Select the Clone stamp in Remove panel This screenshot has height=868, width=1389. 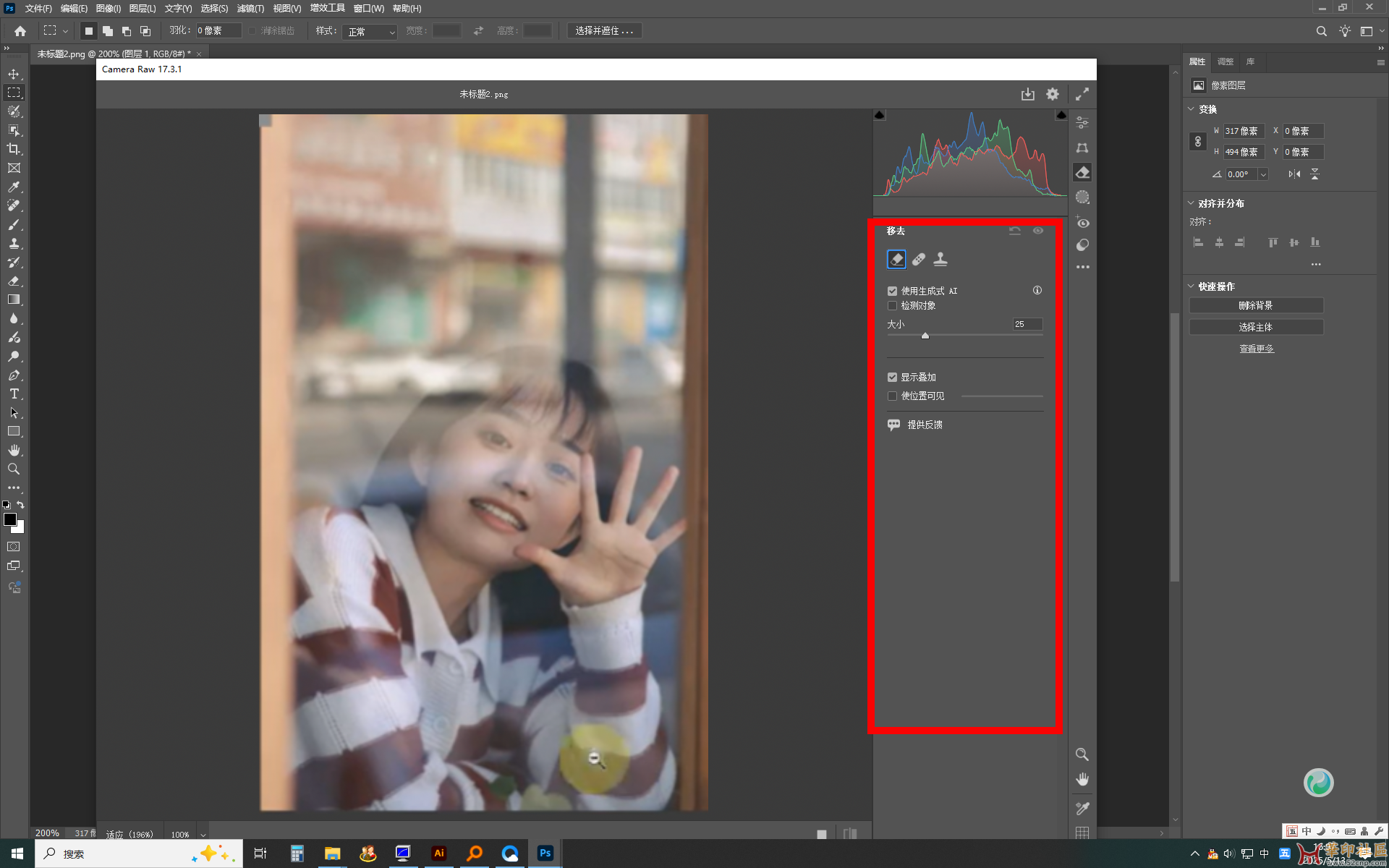coord(940,259)
